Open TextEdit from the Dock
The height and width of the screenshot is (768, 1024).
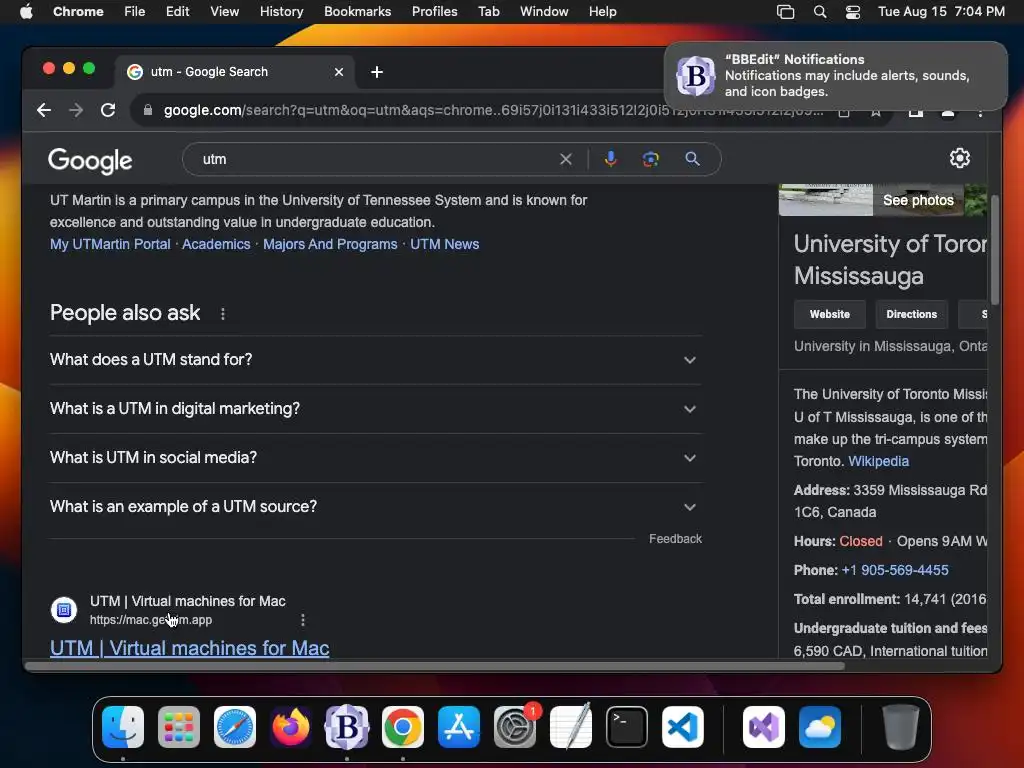pos(571,727)
